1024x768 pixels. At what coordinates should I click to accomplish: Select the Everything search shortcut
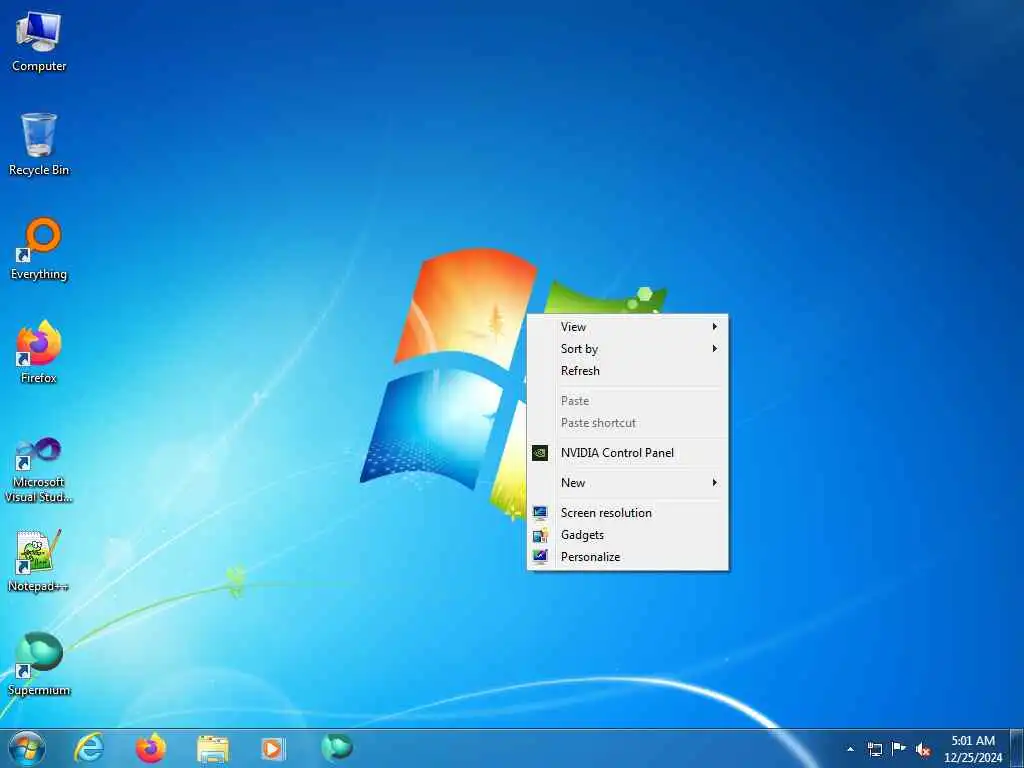pos(39,249)
